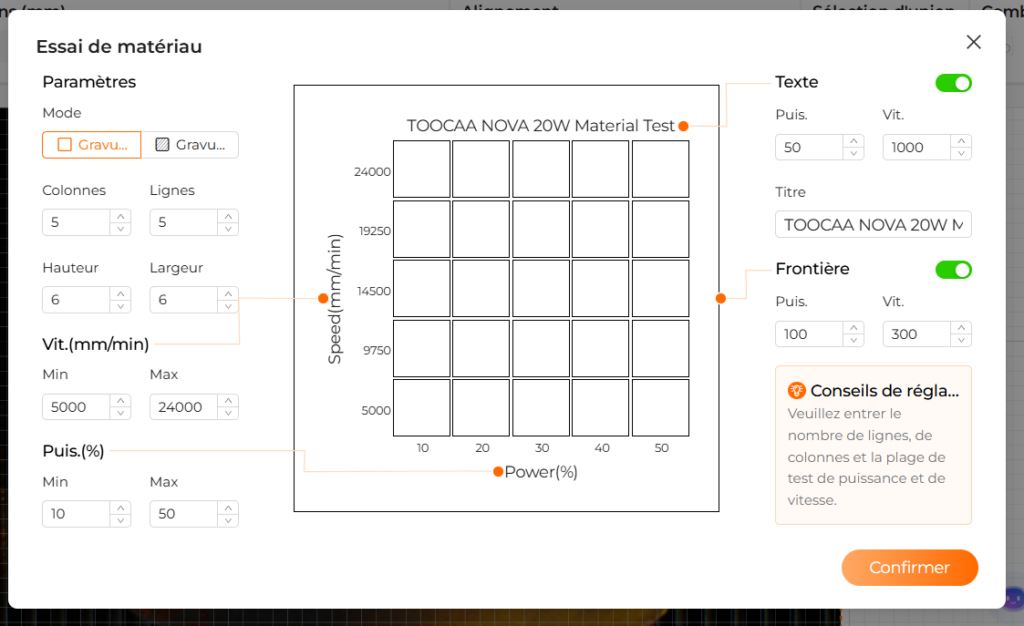Screen dimensions: 1024x626
Task: Decrease Texte Vit. 1000 with down arrow
Action: click(x=961, y=153)
